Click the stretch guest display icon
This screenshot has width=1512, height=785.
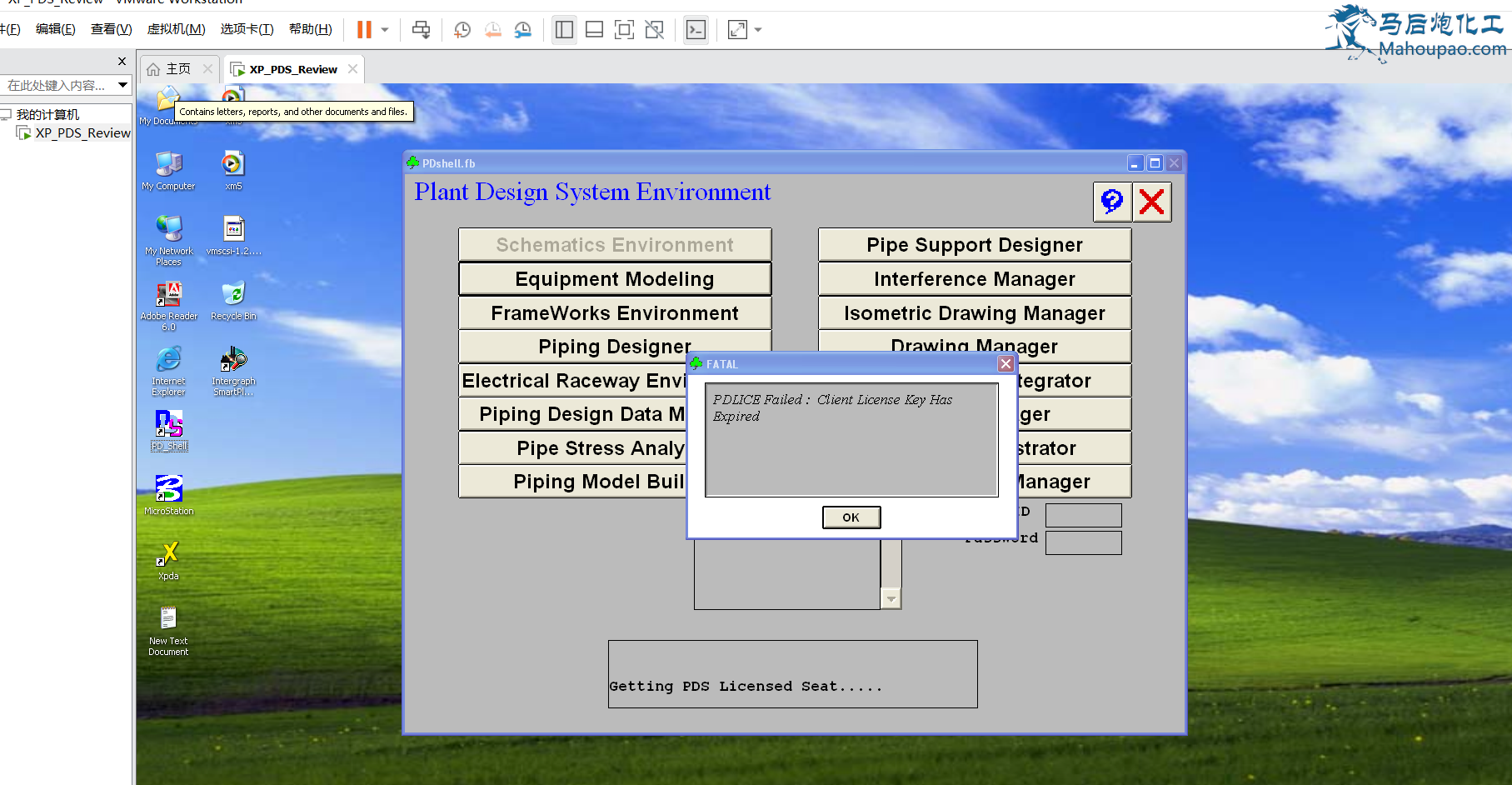coord(737,30)
